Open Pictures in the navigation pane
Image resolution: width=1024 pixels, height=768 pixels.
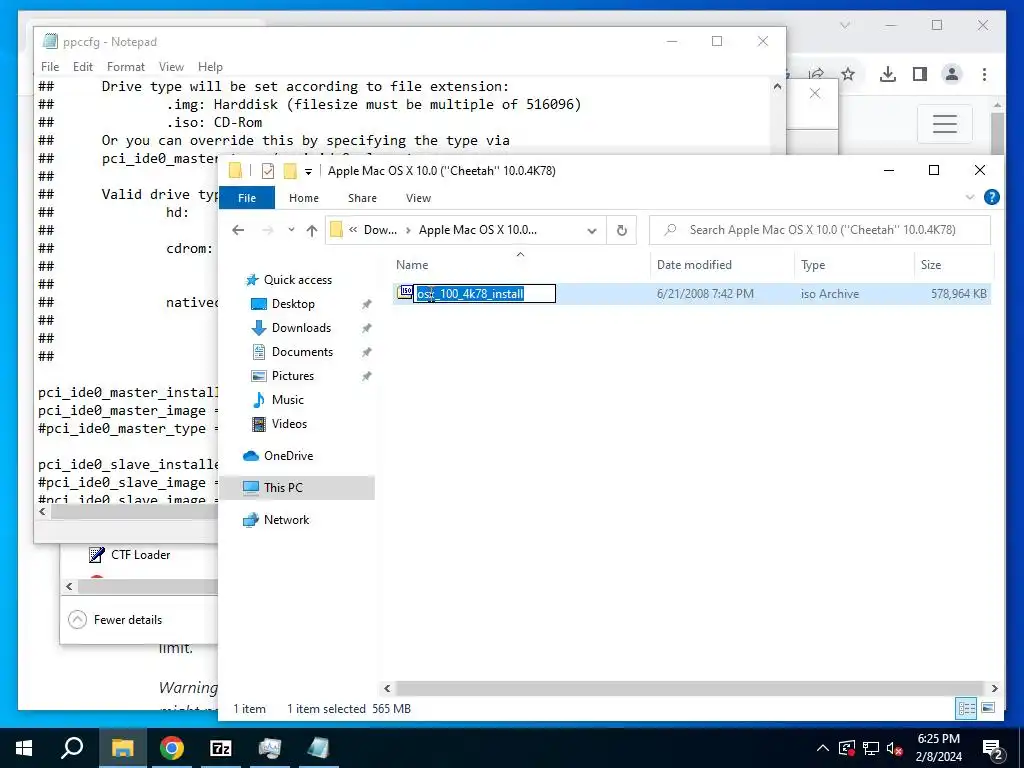[x=293, y=376]
